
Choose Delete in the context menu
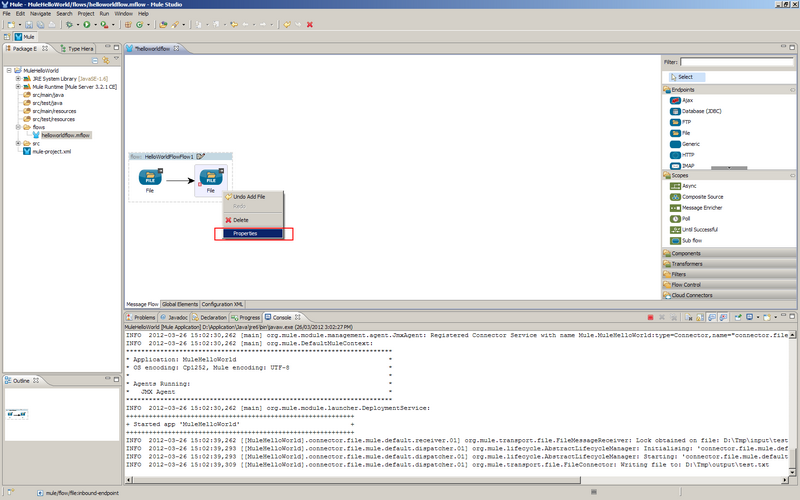point(253,220)
